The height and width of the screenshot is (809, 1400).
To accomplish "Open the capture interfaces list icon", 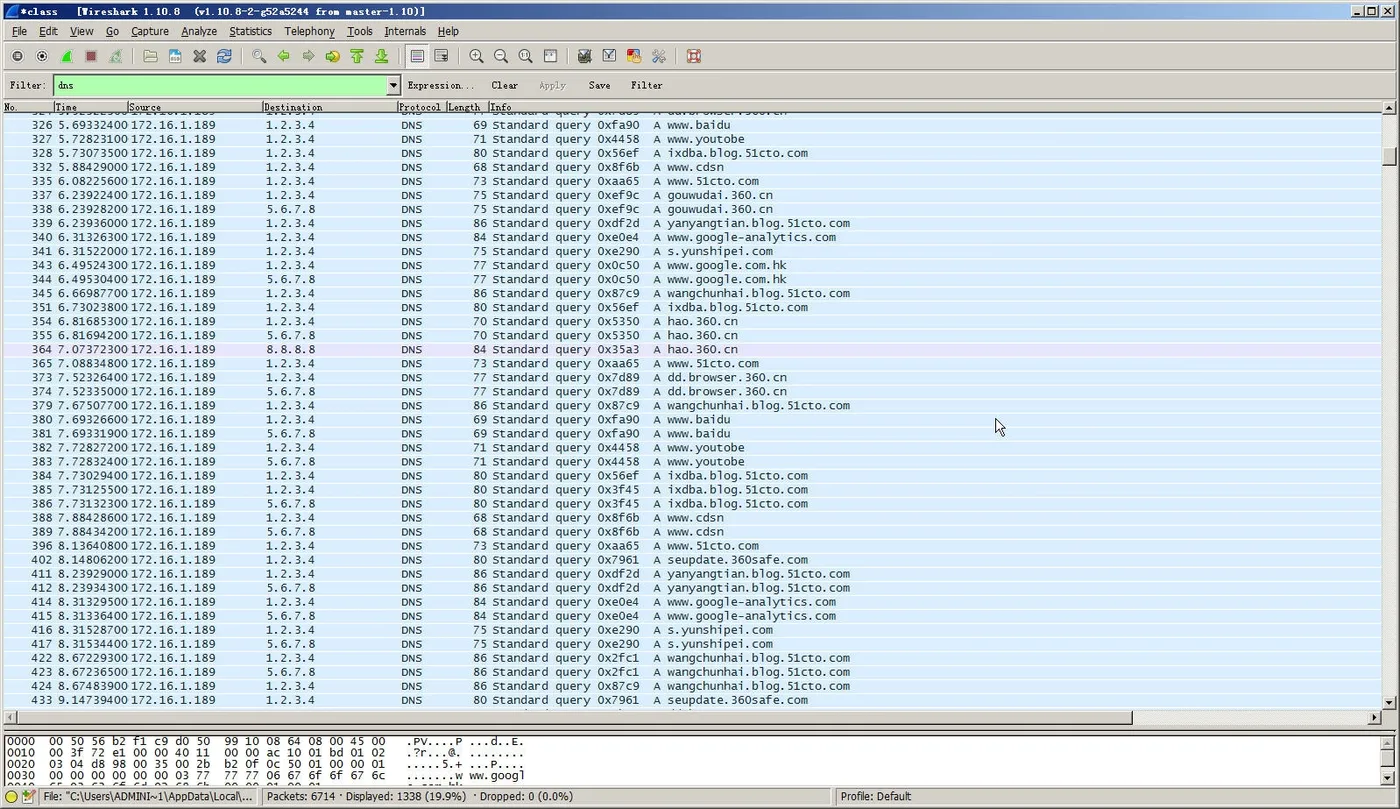I will coord(17,57).
